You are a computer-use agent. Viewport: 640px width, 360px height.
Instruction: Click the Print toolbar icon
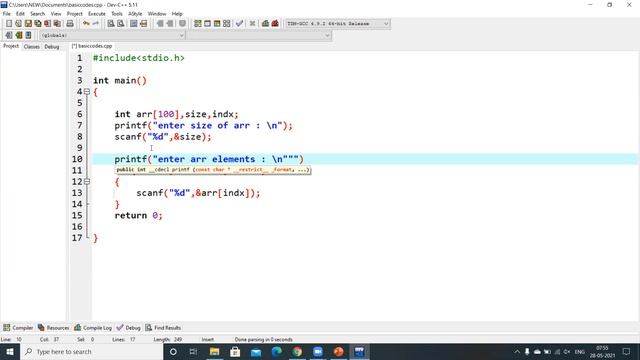[x=70, y=24]
